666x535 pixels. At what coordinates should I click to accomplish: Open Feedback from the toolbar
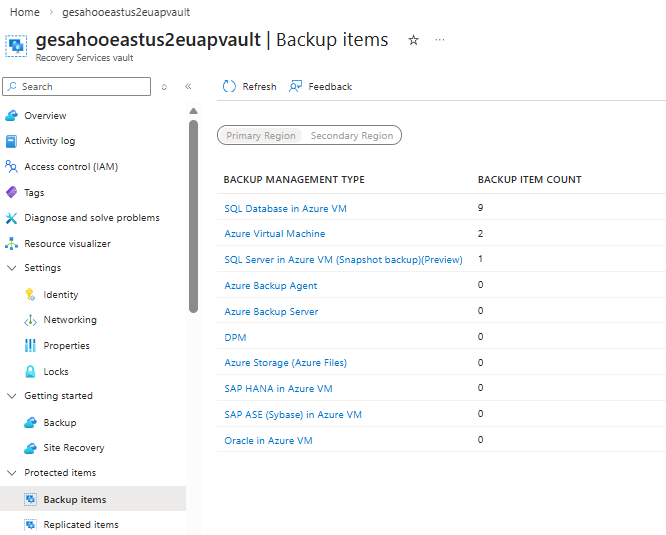321,87
